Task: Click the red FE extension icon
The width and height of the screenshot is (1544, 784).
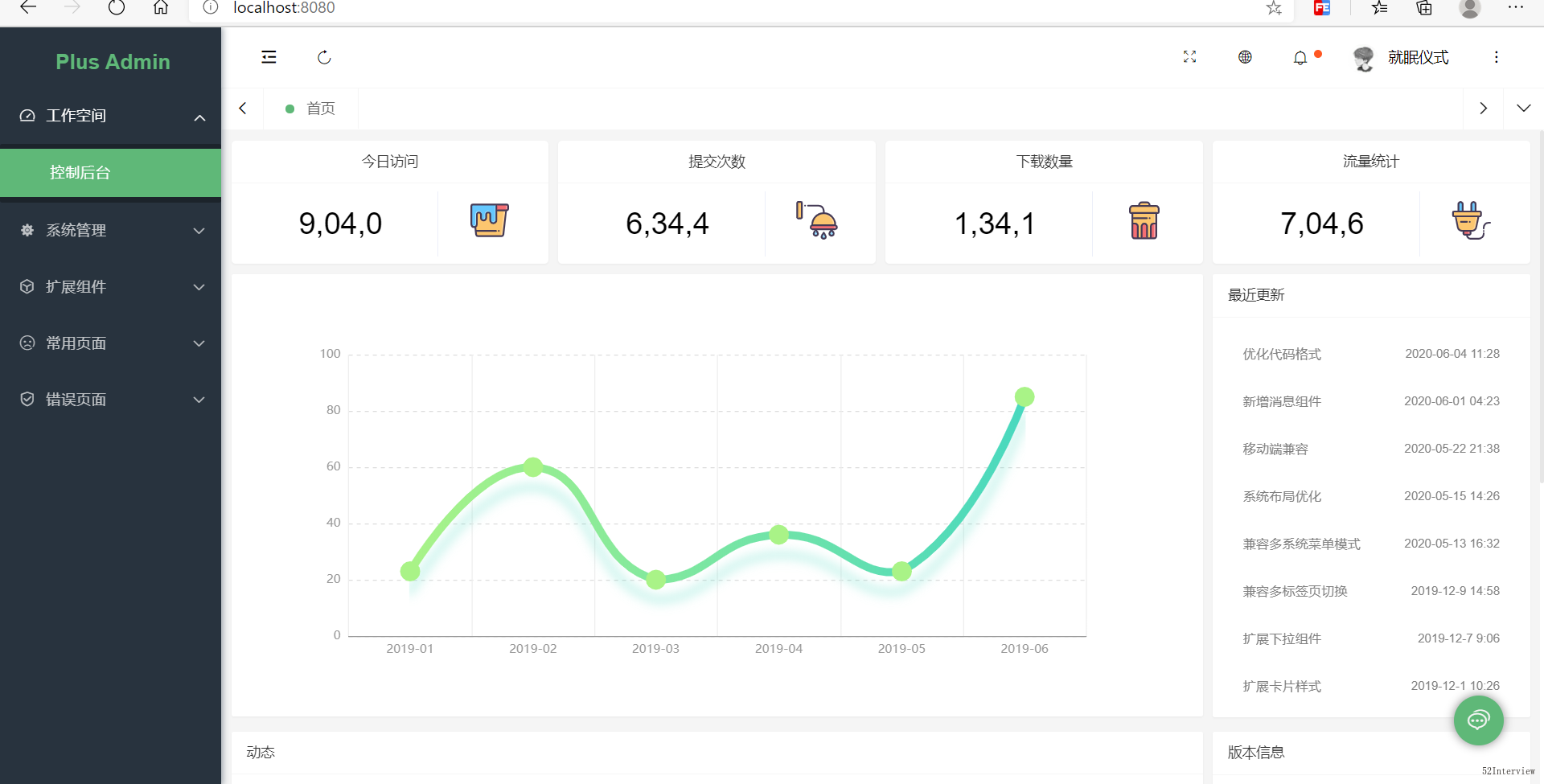Action: click(1322, 8)
